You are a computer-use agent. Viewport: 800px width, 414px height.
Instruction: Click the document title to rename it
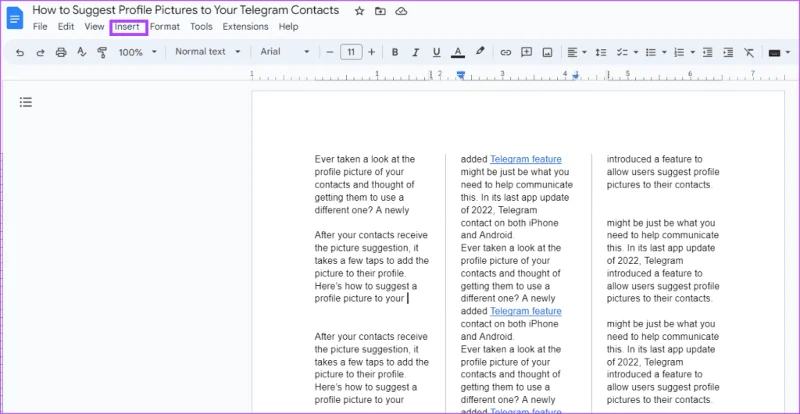[186, 10]
